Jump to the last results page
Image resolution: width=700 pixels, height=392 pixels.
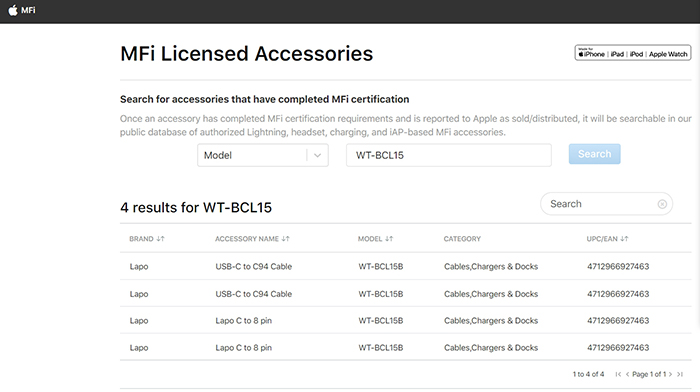679,374
